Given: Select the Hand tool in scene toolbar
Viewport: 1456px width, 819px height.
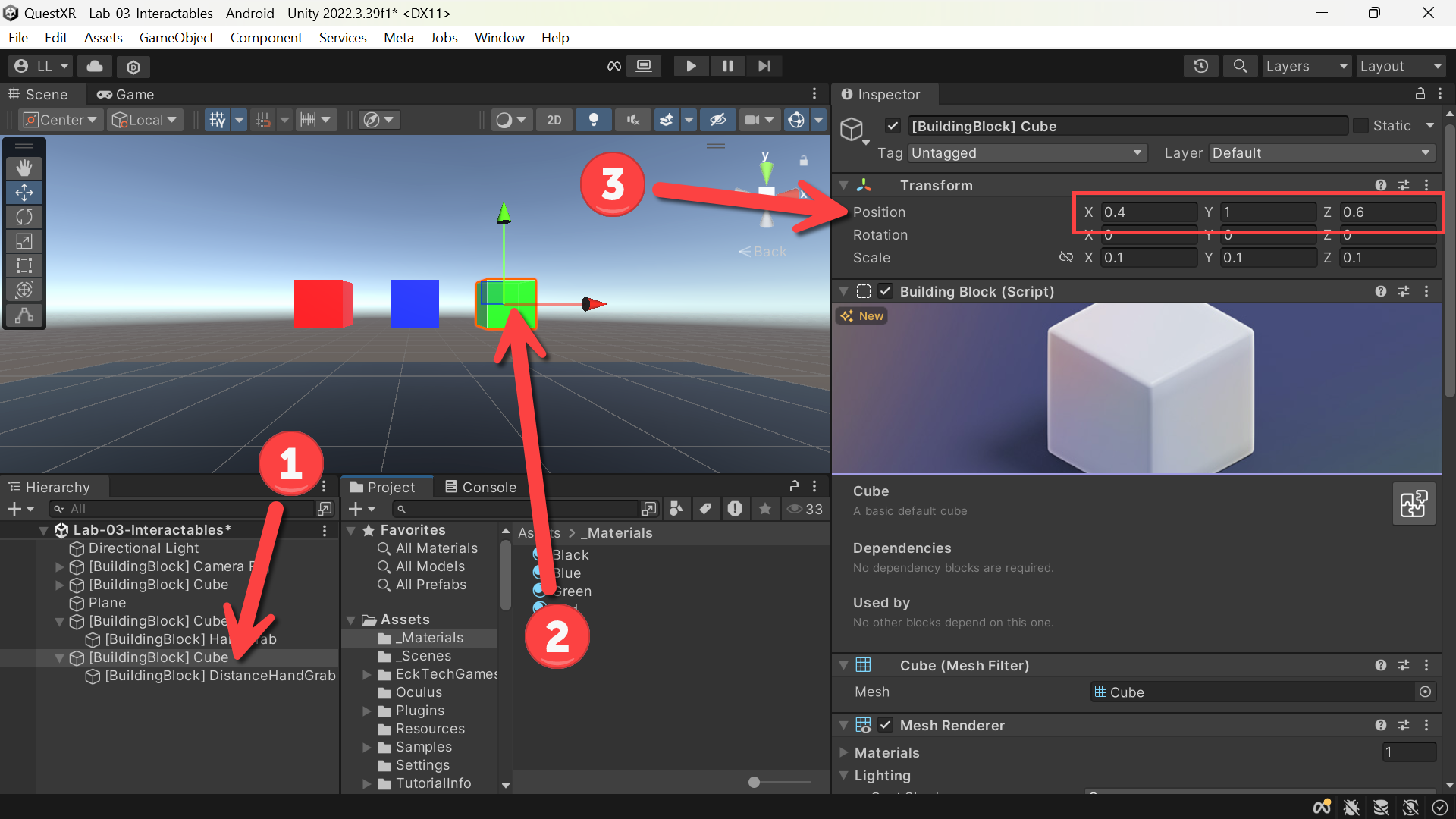Looking at the screenshot, I should (x=24, y=168).
